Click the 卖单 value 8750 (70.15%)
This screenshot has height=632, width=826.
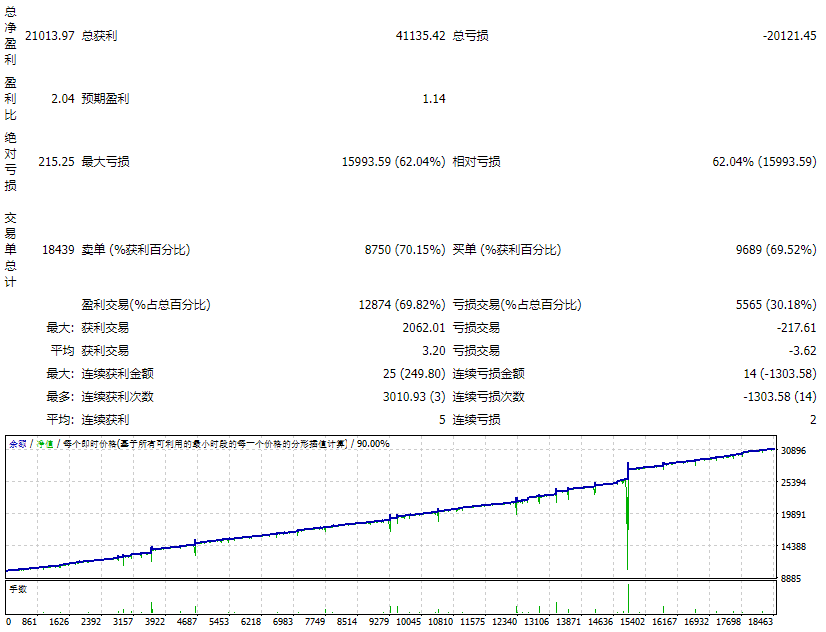point(404,249)
